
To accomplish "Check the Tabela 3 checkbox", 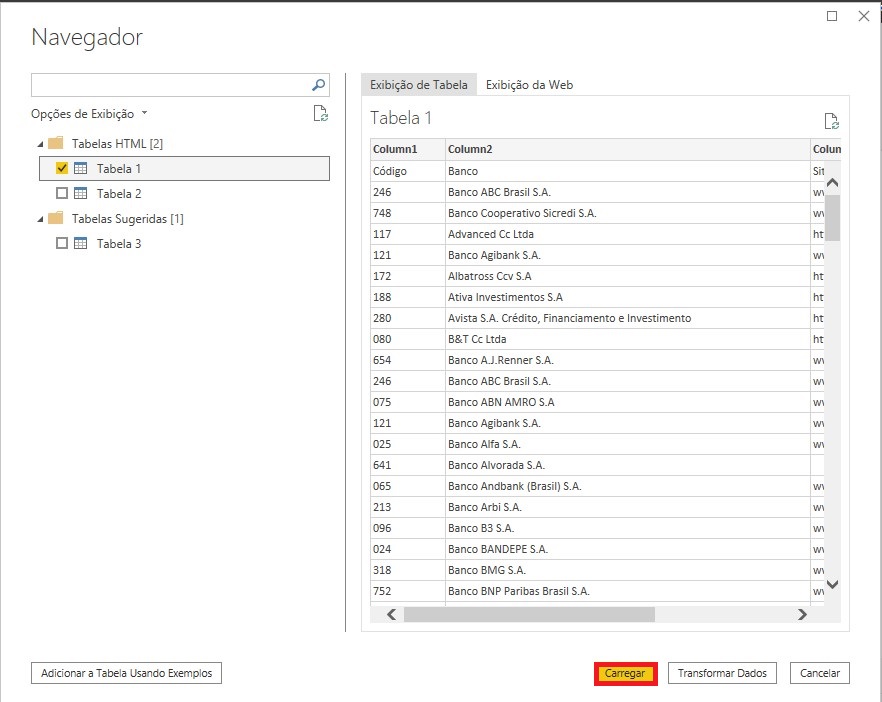I will point(62,244).
